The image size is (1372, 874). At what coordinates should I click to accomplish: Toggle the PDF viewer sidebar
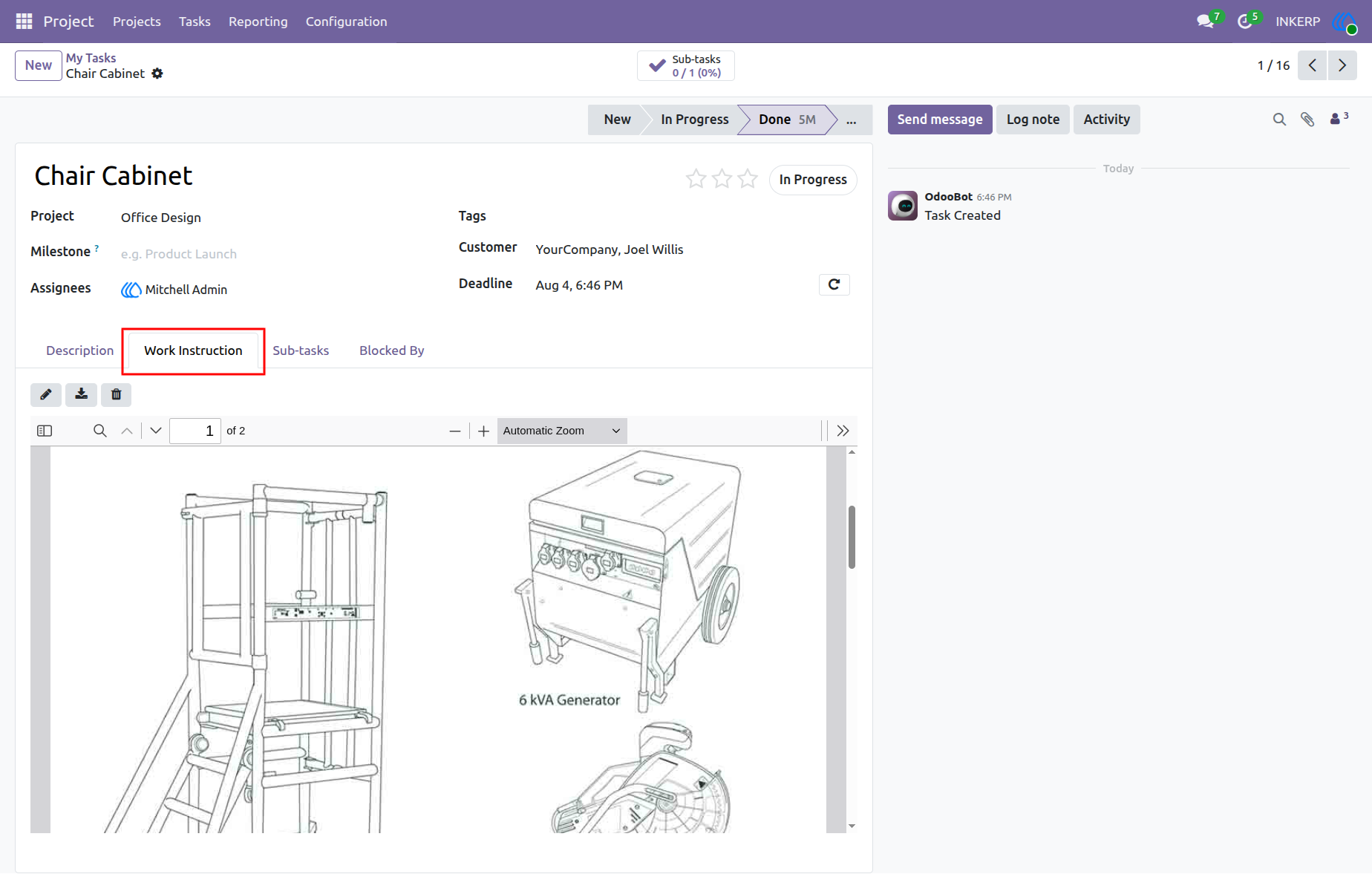[45, 431]
